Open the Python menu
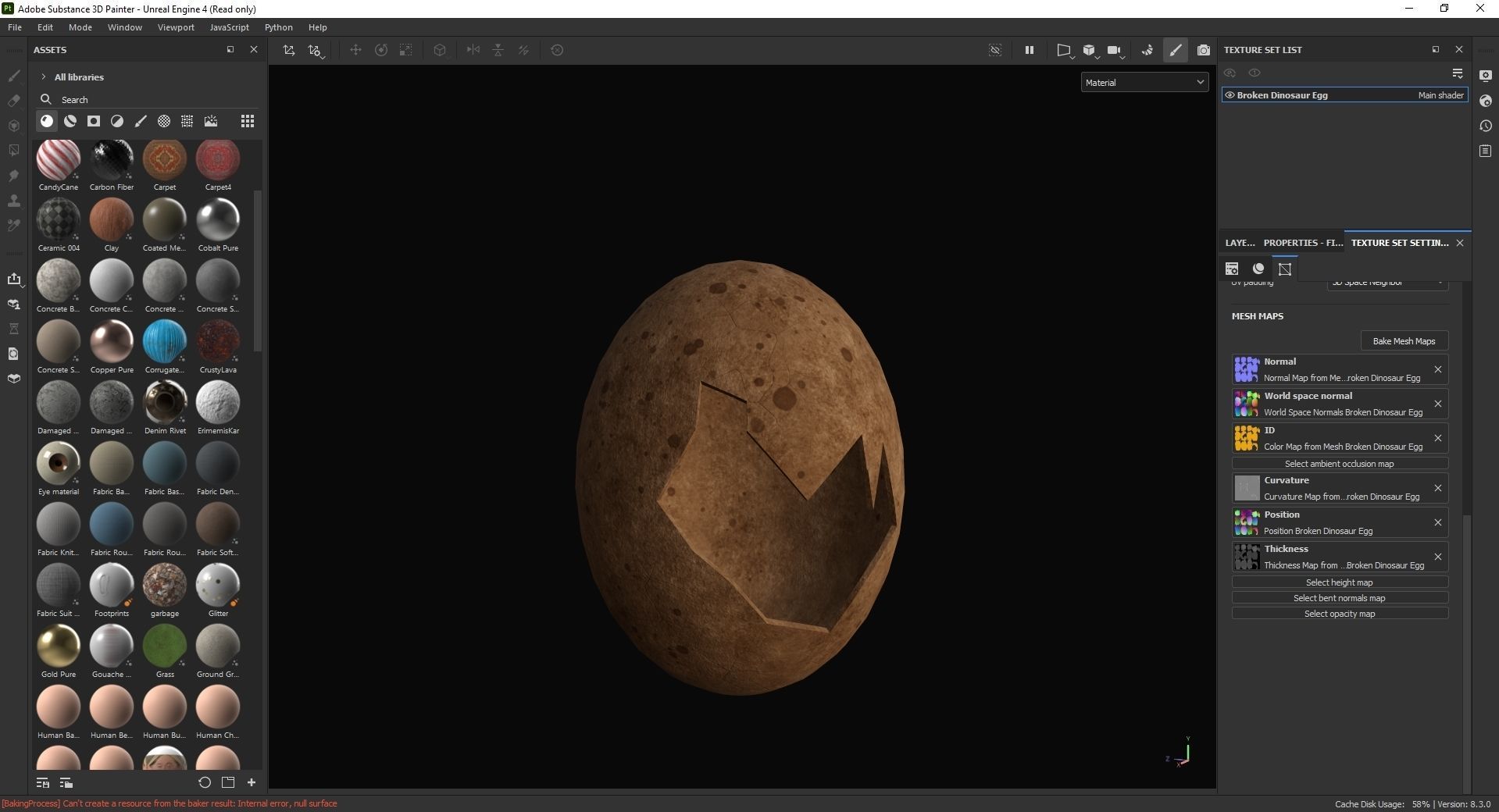This screenshot has width=1499, height=812. click(x=278, y=27)
